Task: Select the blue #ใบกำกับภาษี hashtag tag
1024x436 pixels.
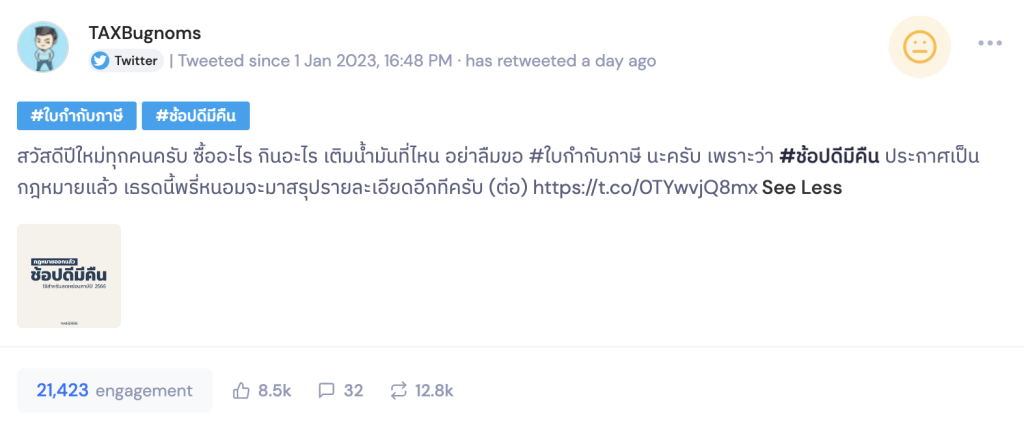Action: [76, 115]
